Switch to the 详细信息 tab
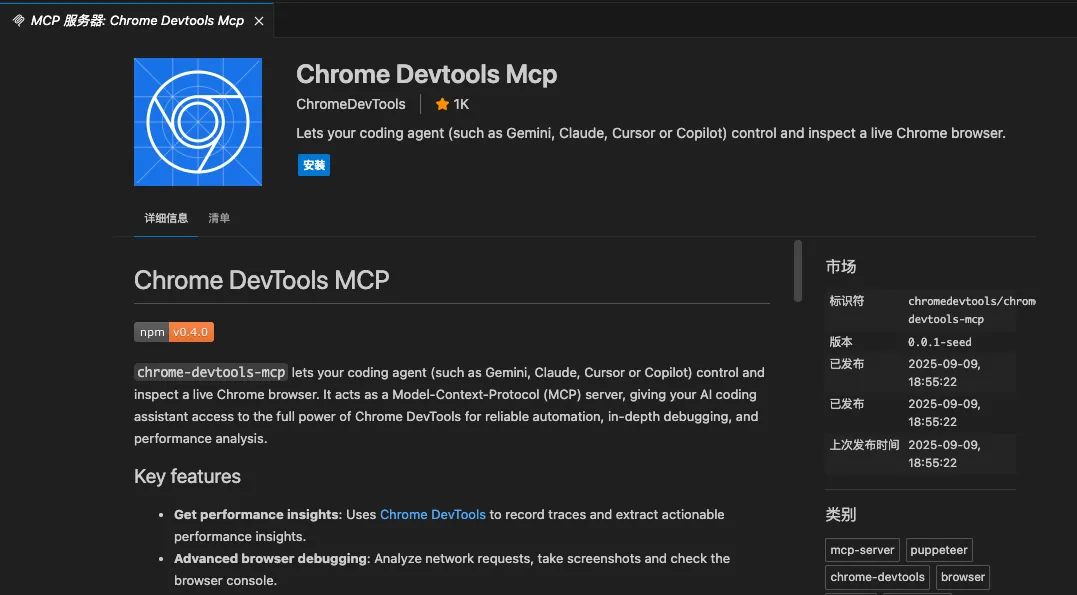The width and height of the screenshot is (1077, 595). [x=166, y=218]
